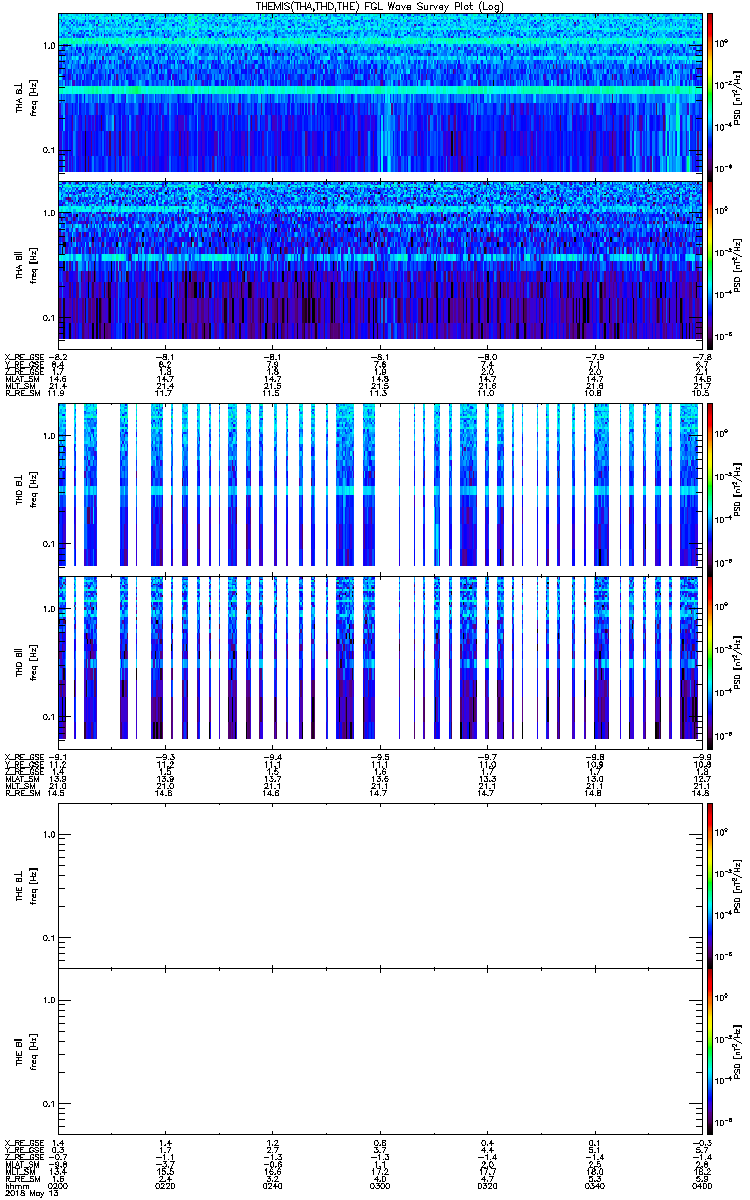The image size is (750, 1200).
Task: Click the '1.0' frequency tick of THA B⊥ panel
Action: 48,46
